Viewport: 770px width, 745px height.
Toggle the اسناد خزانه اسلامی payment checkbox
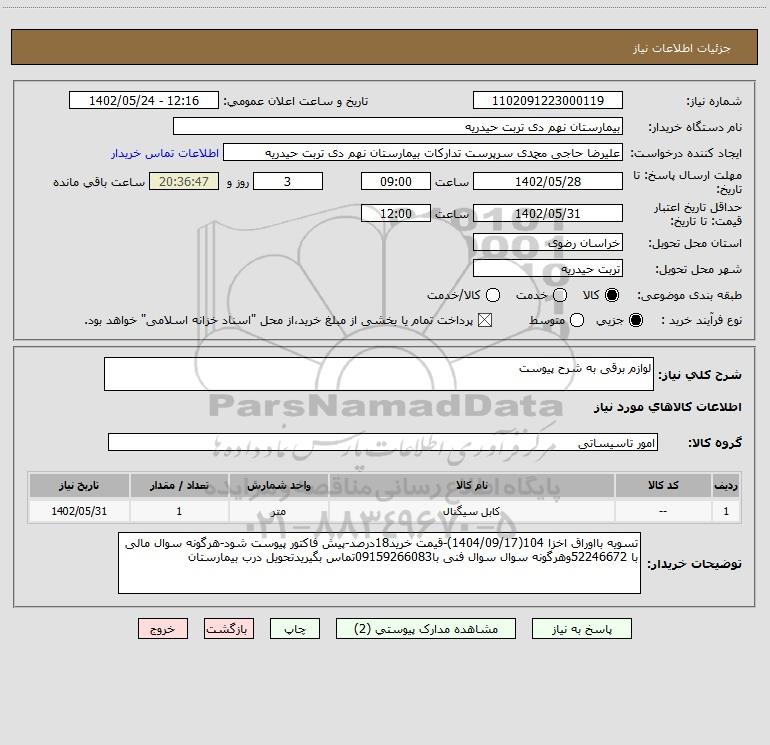pos(485,320)
